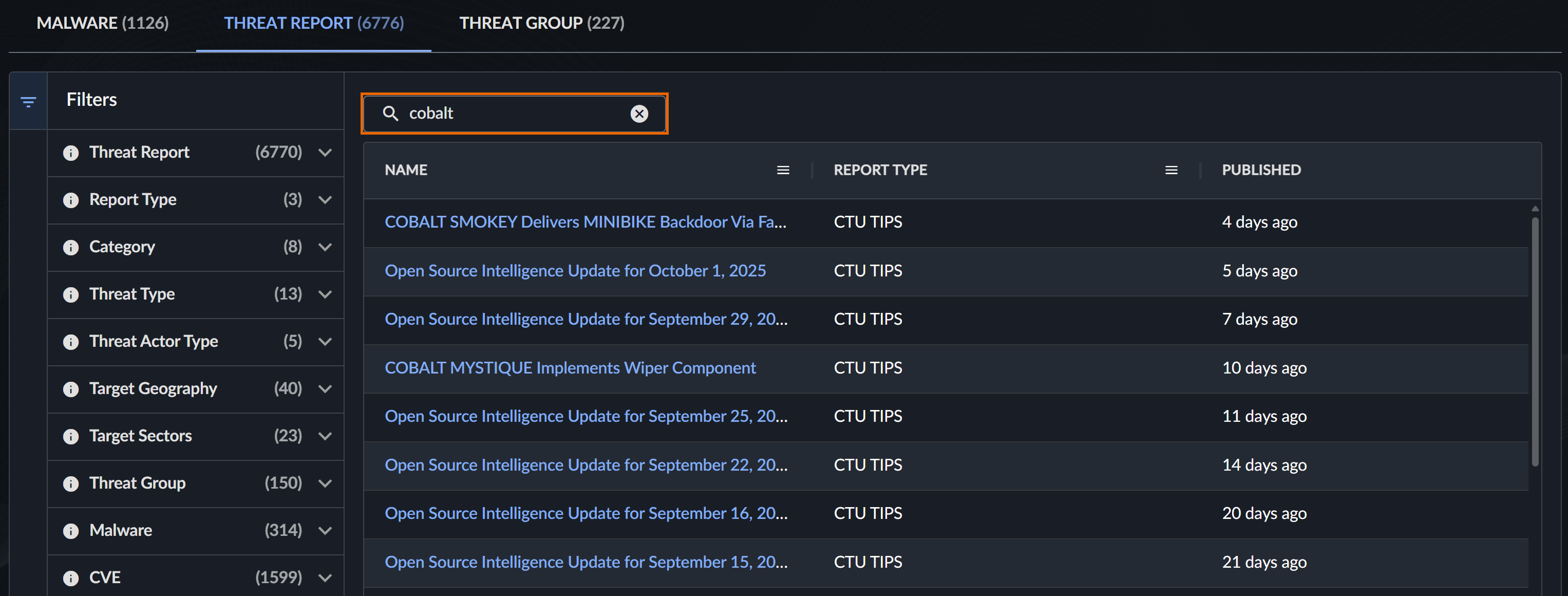This screenshot has width=1568, height=596.
Task: Expand the Target Sectors filter
Action: tap(325, 436)
